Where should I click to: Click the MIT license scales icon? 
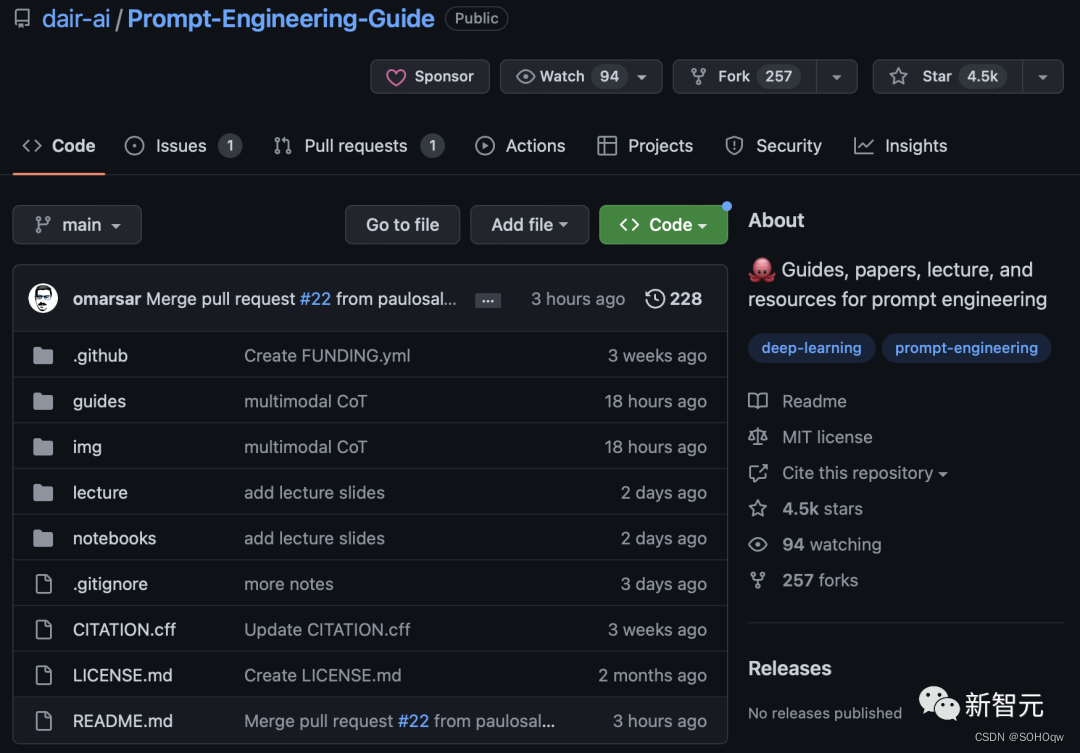tap(758, 437)
